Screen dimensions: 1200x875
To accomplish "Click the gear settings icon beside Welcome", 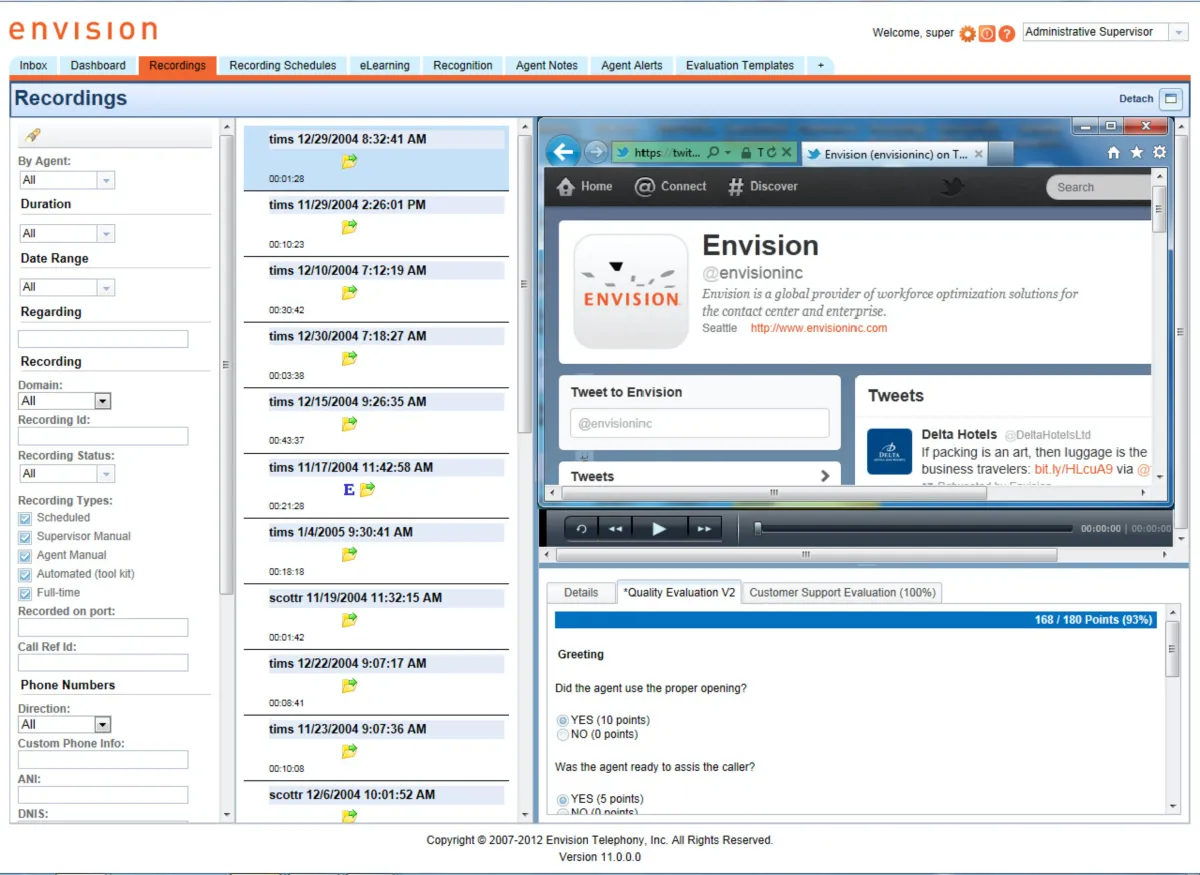I will [967, 33].
